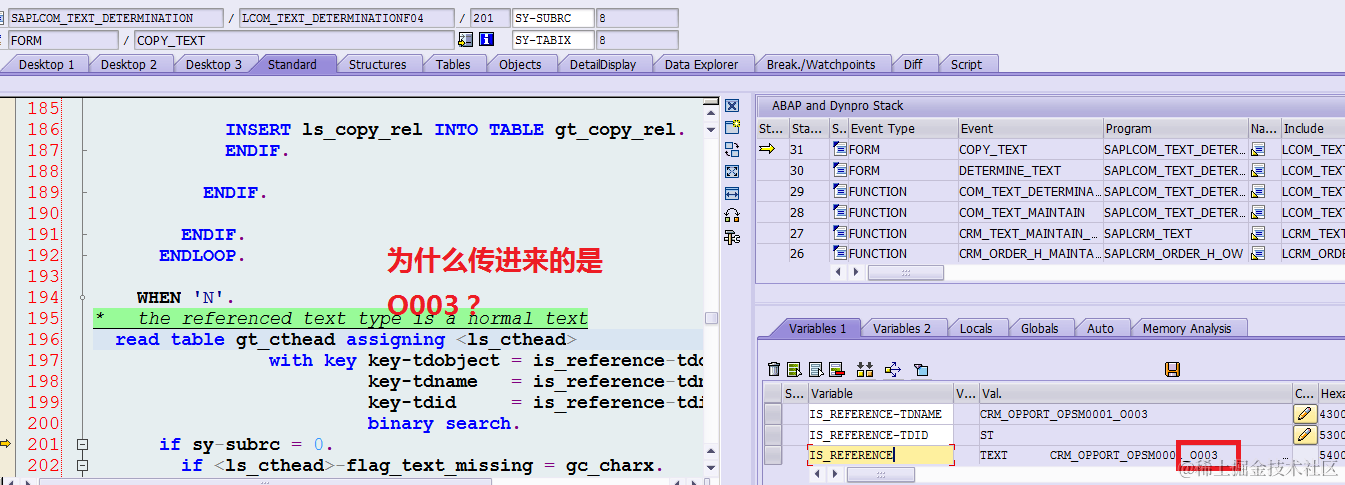Open the Break./Watchpoints tab
Screen dimensions: 1345x485
(x=821, y=64)
